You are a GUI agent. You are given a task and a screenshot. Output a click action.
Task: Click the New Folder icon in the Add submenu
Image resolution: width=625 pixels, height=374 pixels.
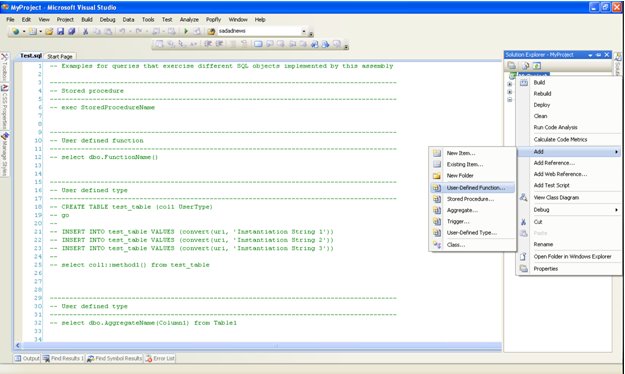pyautogui.click(x=437, y=175)
